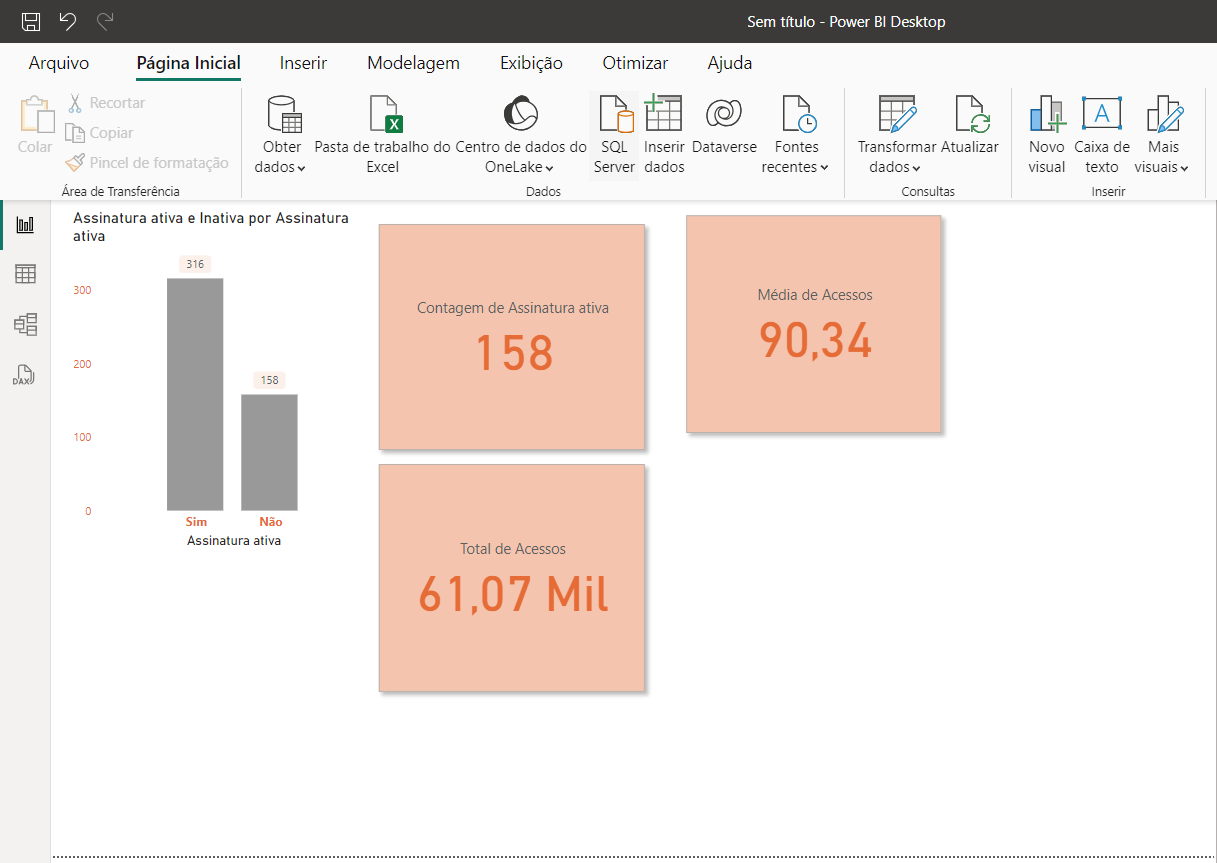The image size is (1217, 863).
Task: Open the Modelagem tab
Action: (414, 63)
